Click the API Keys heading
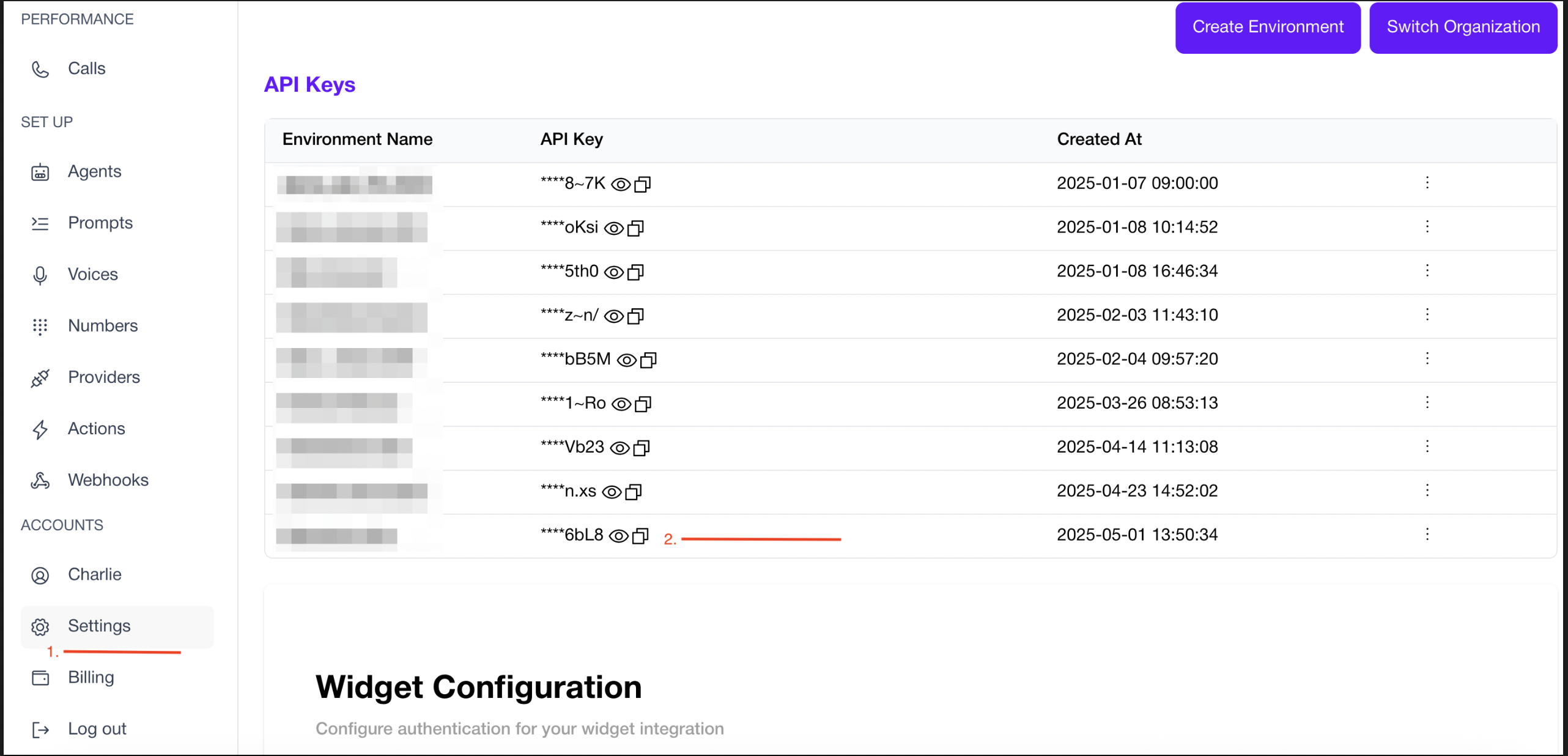Image resolution: width=1568 pixels, height=756 pixels. pyautogui.click(x=309, y=84)
